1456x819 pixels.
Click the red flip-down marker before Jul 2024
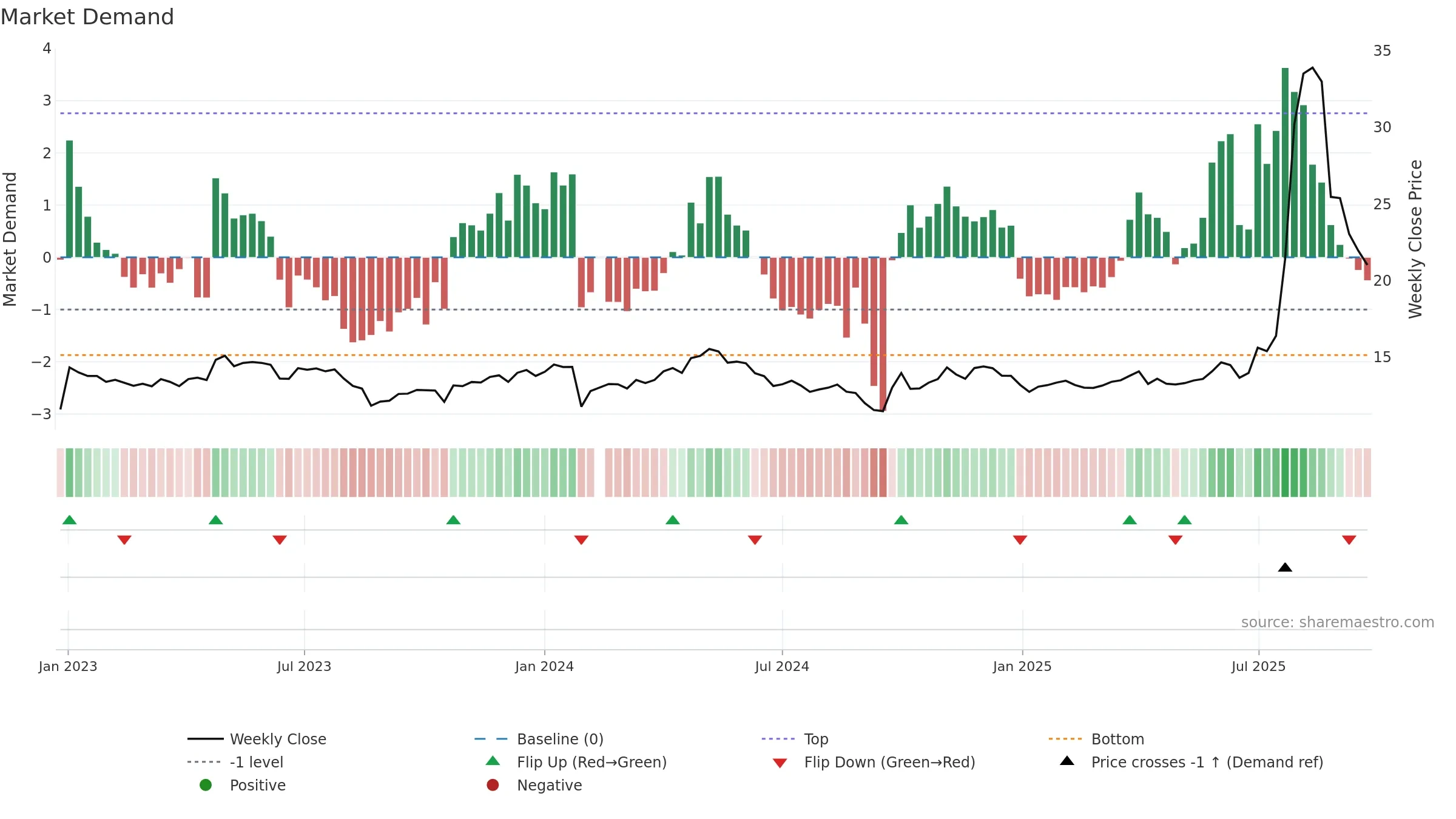pos(755,540)
